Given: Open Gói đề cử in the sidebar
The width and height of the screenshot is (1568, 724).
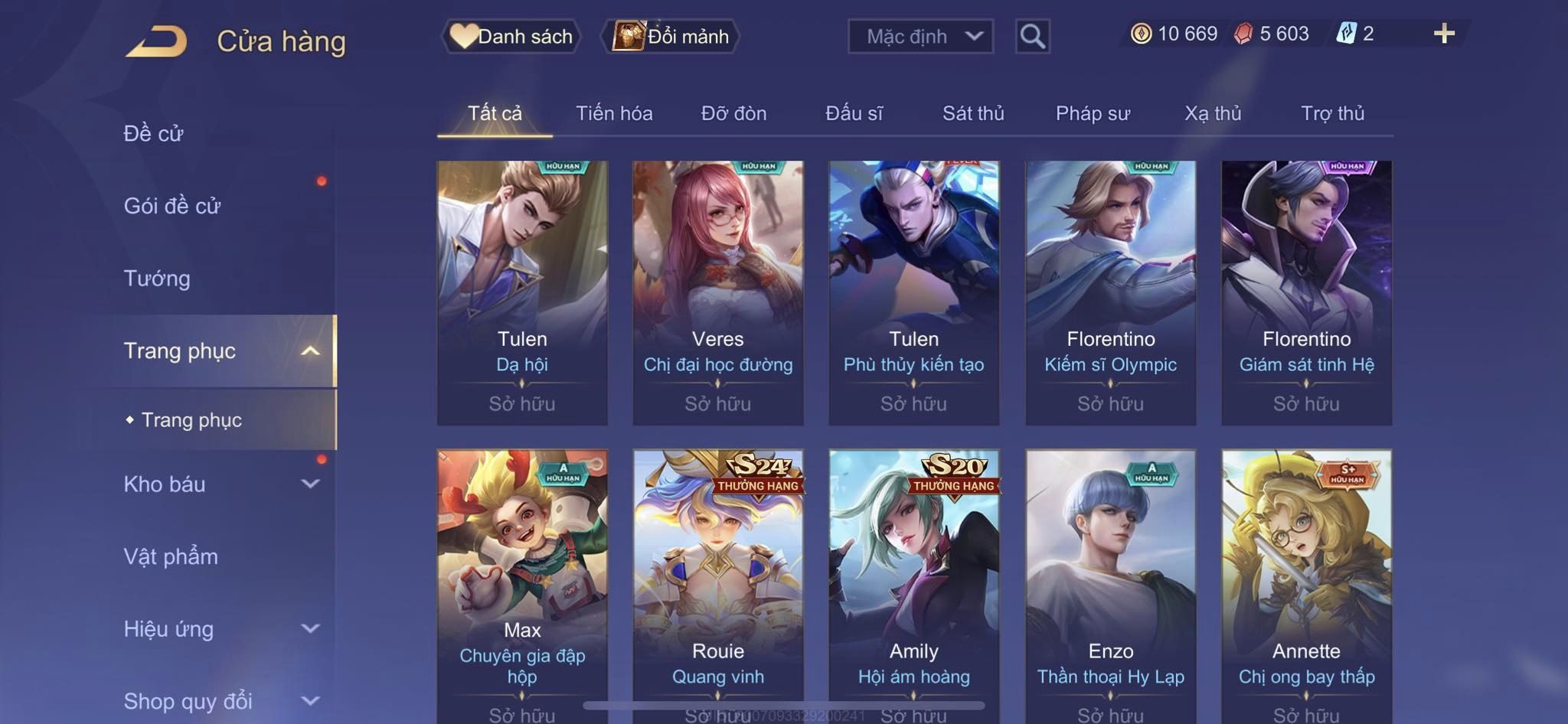Looking at the screenshot, I should [172, 206].
